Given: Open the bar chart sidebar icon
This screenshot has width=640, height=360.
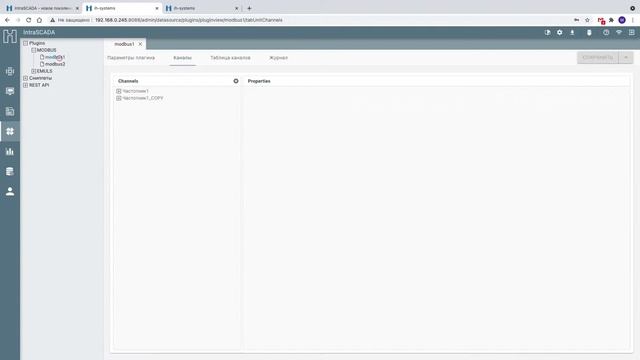Looking at the screenshot, I should click(10, 151).
